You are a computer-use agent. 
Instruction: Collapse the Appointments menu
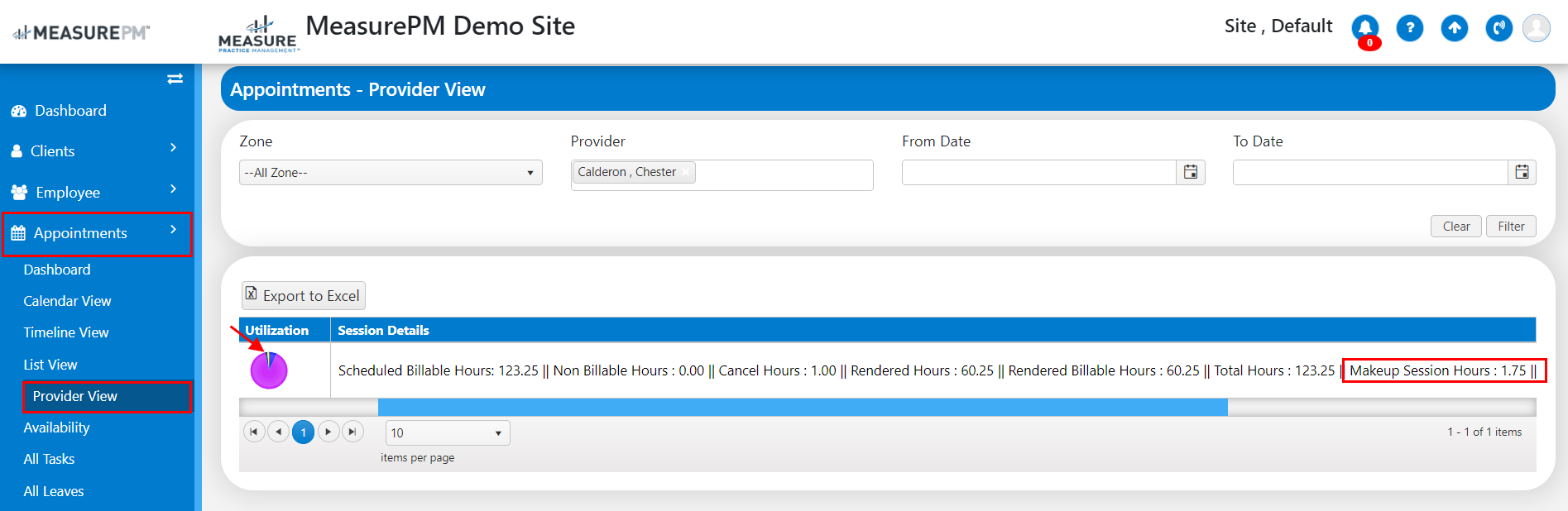(x=97, y=233)
